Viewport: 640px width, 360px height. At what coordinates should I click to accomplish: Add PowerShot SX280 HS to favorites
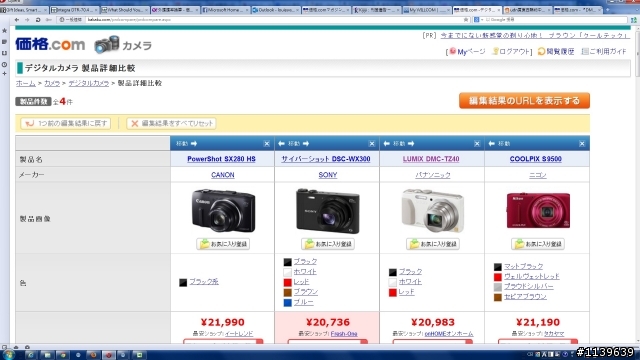223,244
